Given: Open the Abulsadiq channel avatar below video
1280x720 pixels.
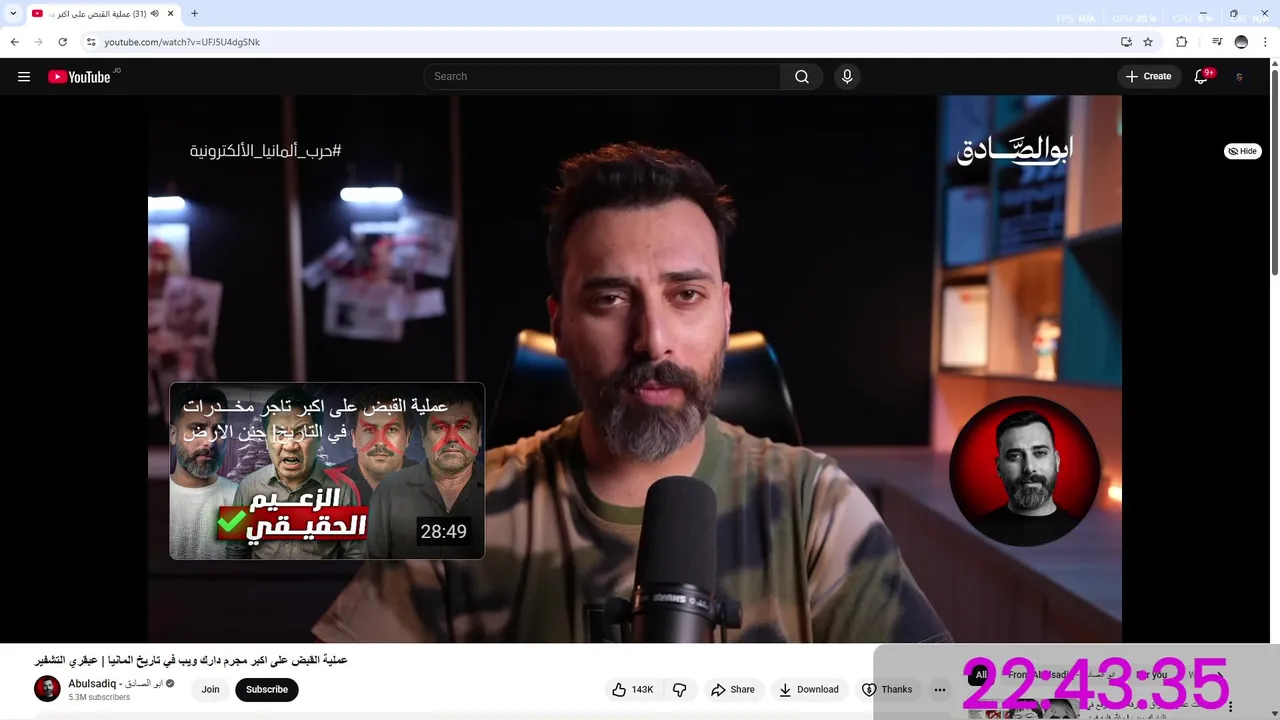Looking at the screenshot, I should (47, 689).
